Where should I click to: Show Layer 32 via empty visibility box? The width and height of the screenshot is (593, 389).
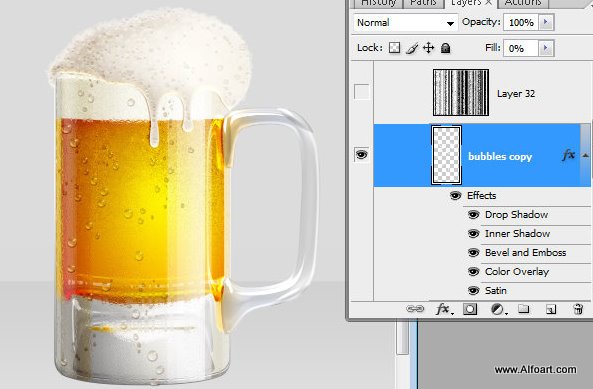pyautogui.click(x=361, y=91)
